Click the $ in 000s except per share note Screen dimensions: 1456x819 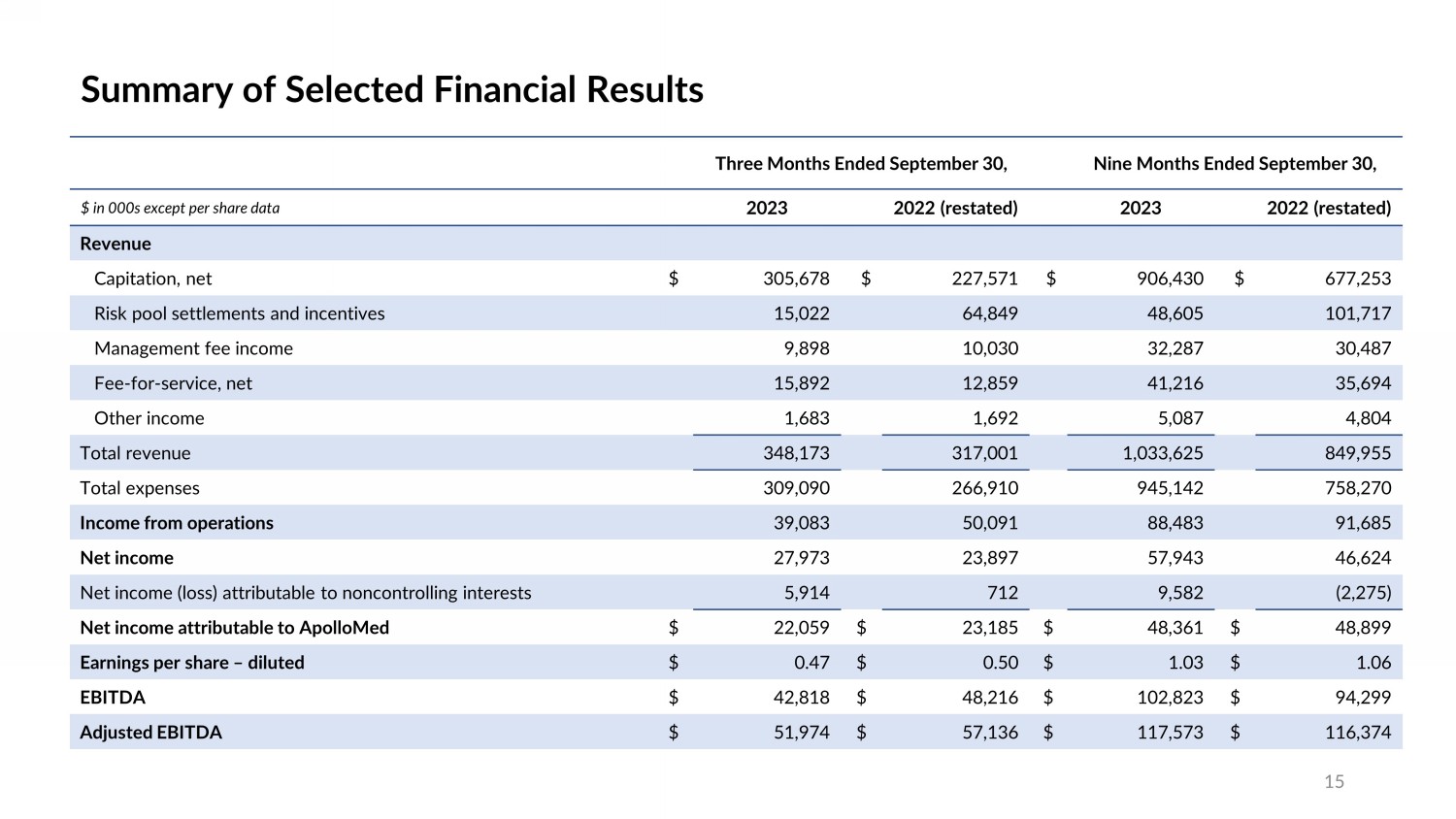pos(180,208)
